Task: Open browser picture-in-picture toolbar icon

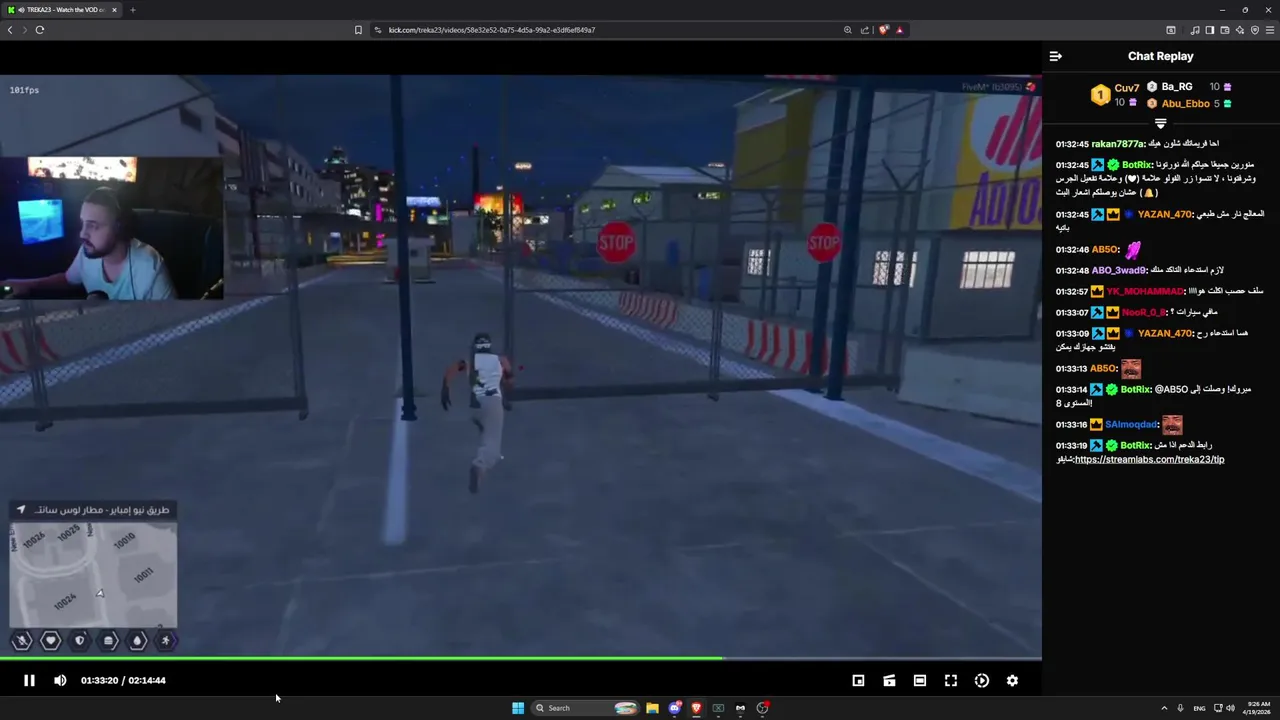Action: 1171,30
